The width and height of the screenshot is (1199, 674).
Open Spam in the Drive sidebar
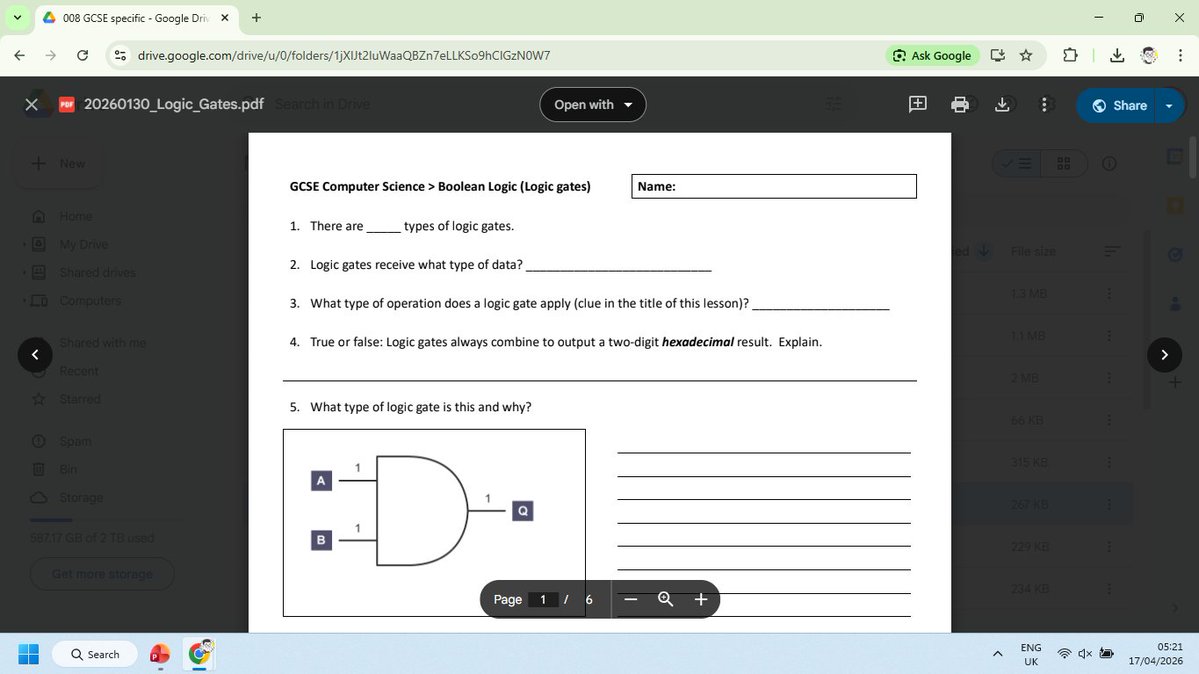coord(75,441)
